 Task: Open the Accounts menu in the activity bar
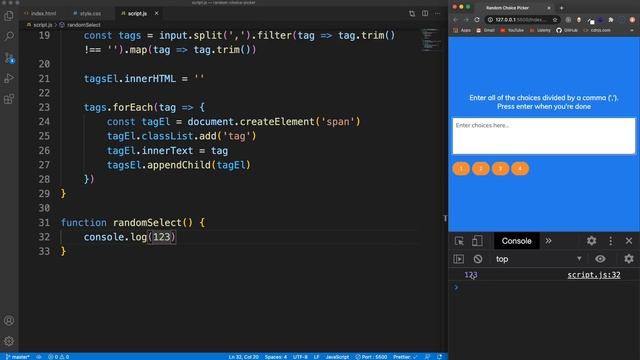pos(9,320)
